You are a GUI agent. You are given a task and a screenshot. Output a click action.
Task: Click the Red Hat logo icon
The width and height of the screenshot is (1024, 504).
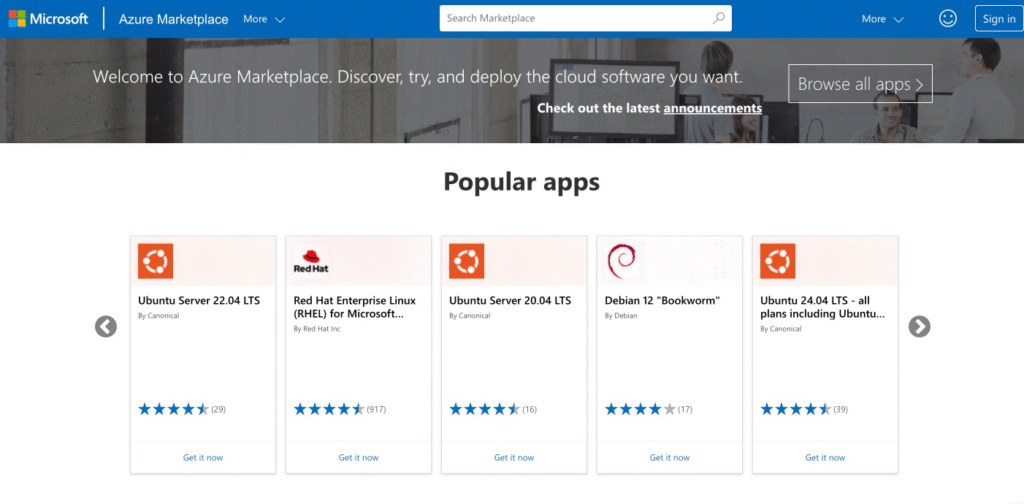point(311,261)
